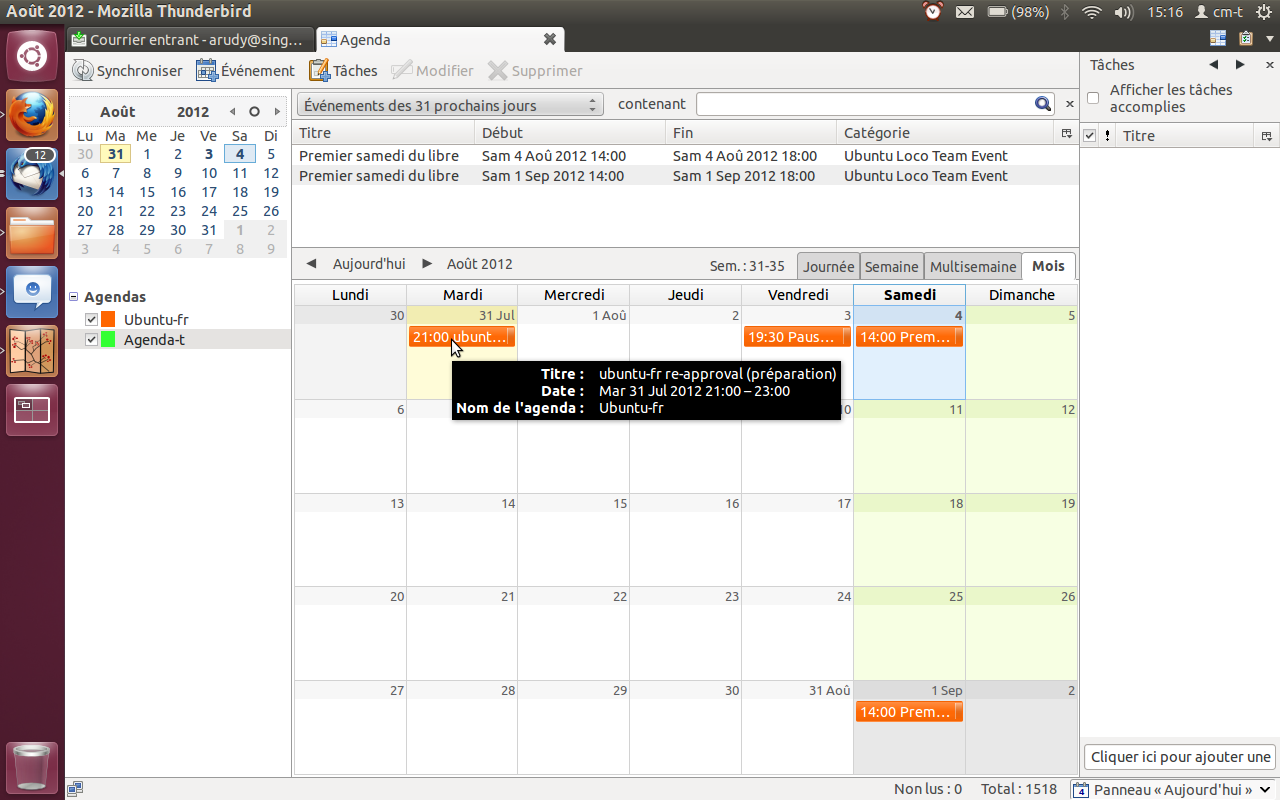
Task: Collapse the Agendas tree section
Action: [73, 297]
